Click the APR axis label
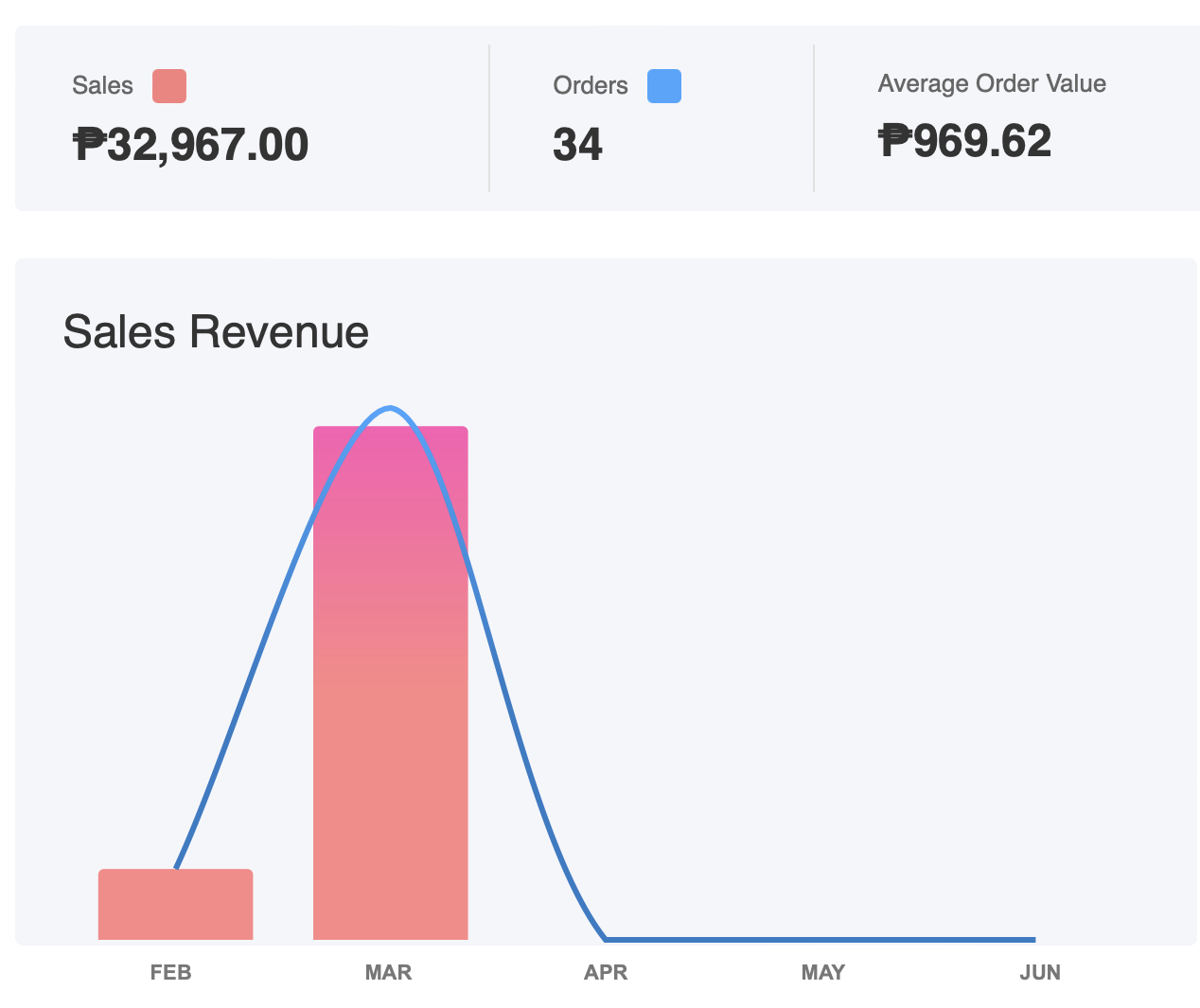 click(606, 973)
